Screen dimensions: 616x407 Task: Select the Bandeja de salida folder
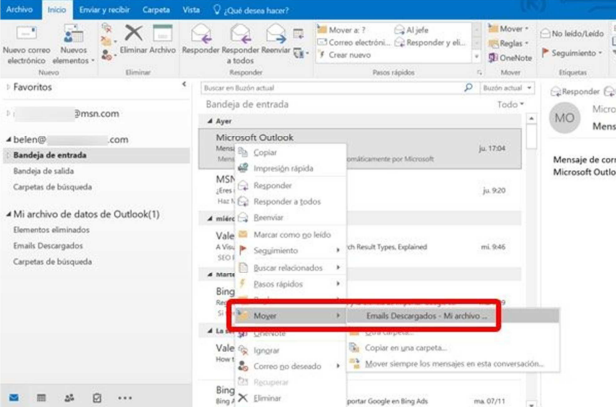[x=41, y=171]
